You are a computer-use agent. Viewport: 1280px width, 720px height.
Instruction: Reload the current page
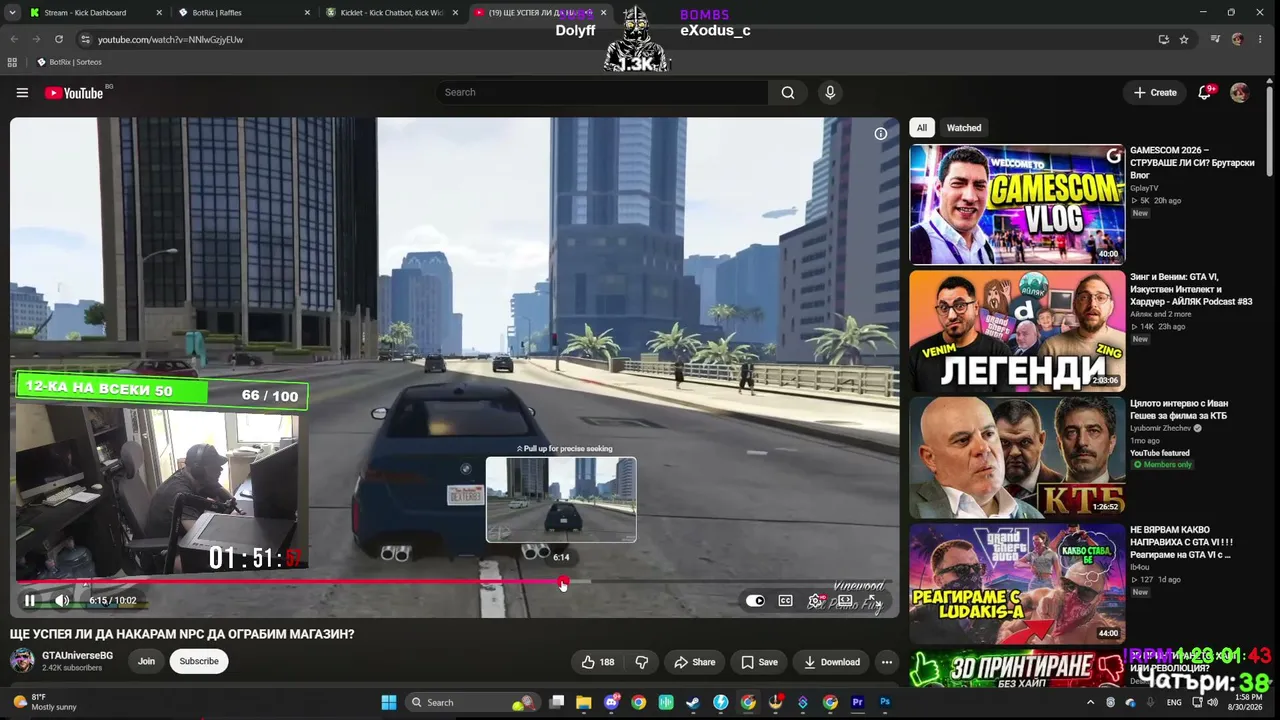coord(59,39)
